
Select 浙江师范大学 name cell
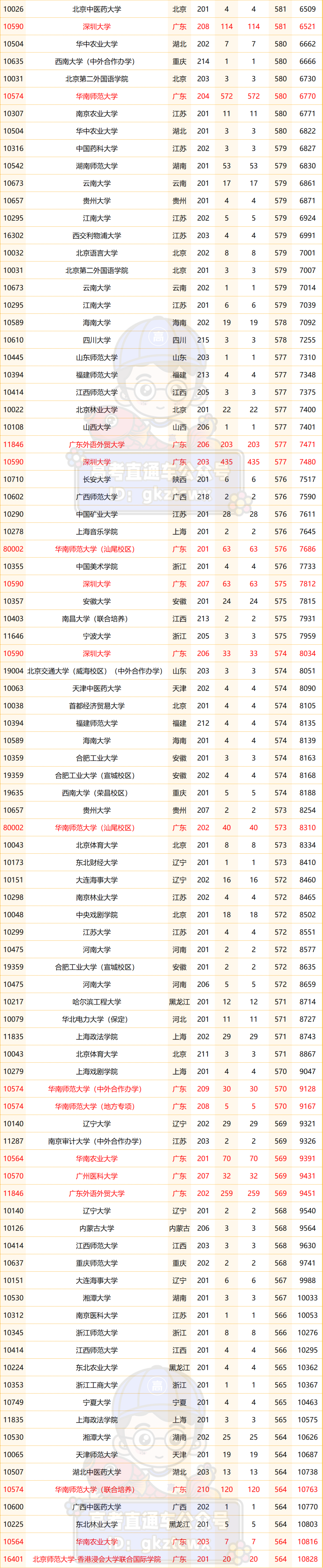[x=97, y=1333]
